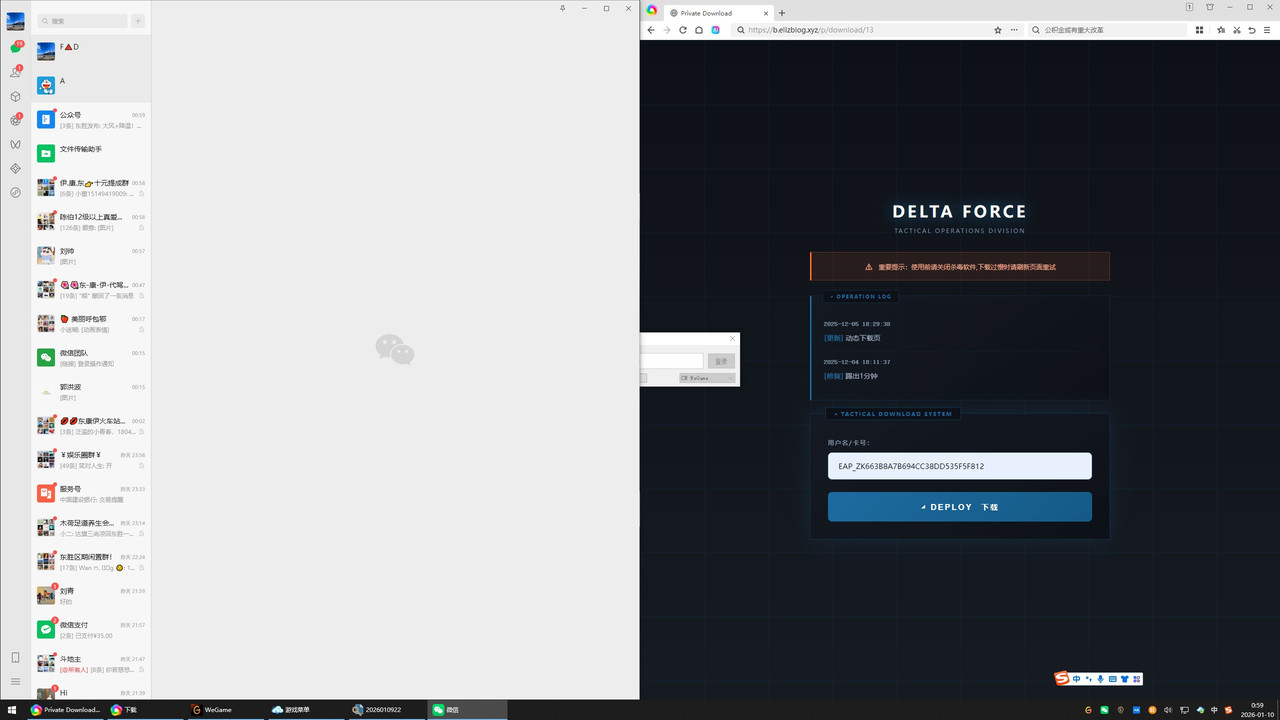Click 登录 button in small dialog
Screen dimensions: 1280x720
pos(721,361)
